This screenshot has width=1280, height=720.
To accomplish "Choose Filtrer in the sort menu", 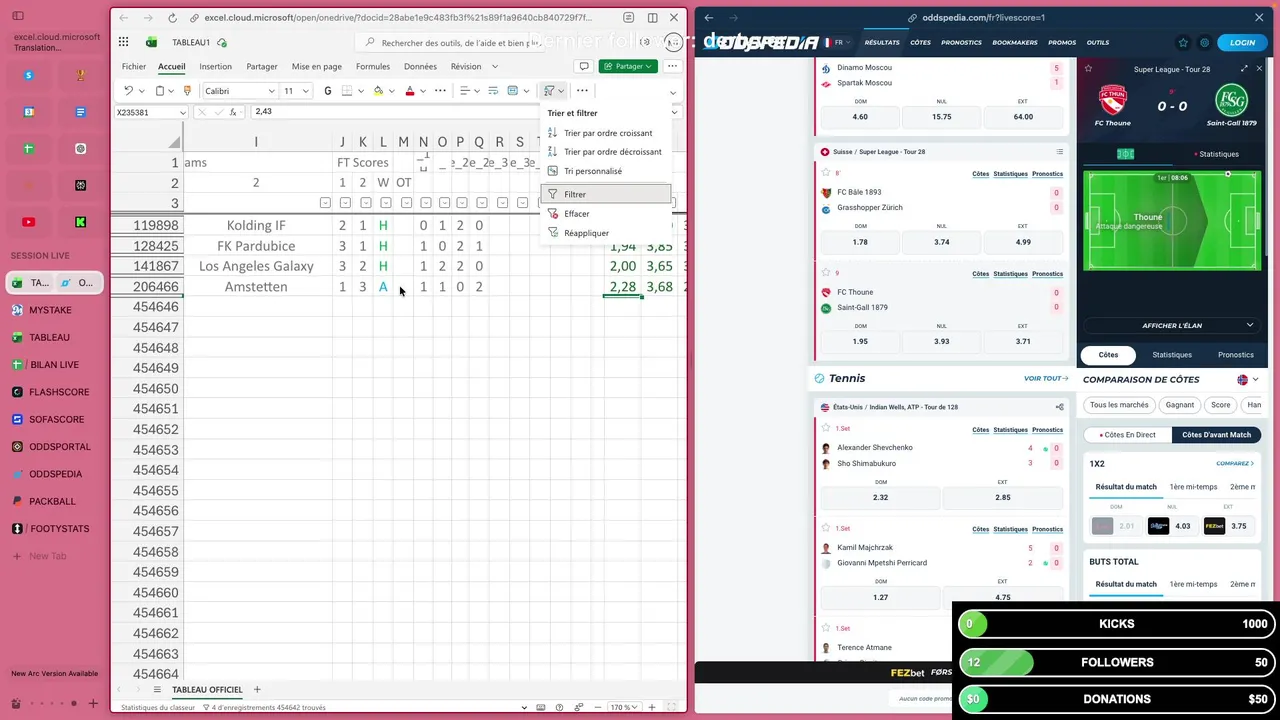I will point(606,194).
